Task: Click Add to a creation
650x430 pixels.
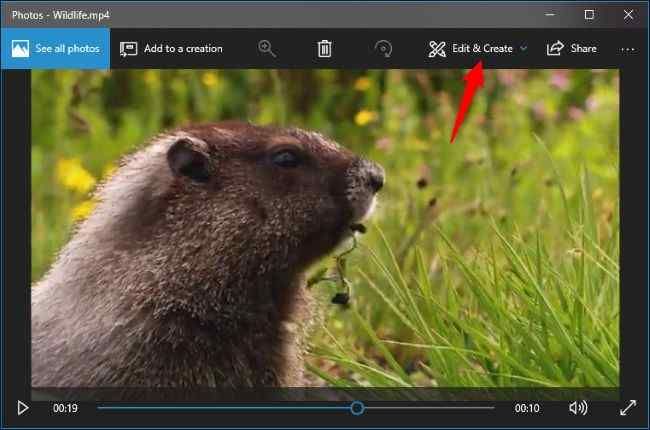Action: [x=171, y=48]
